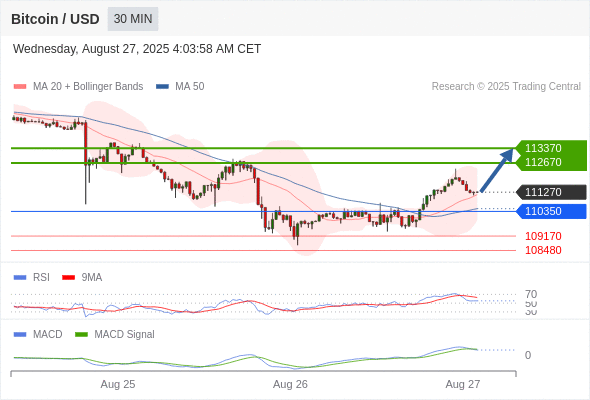Select the RSI legend marker

pyautogui.click(x=20, y=278)
